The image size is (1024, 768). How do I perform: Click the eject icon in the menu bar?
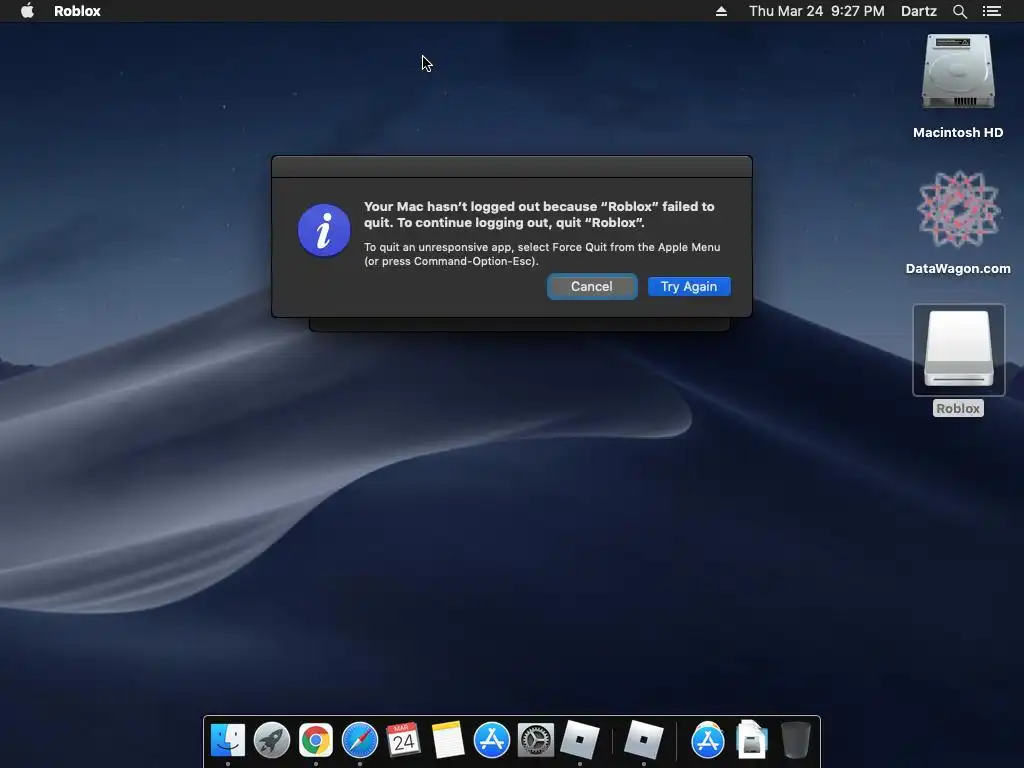[x=721, y=11]
